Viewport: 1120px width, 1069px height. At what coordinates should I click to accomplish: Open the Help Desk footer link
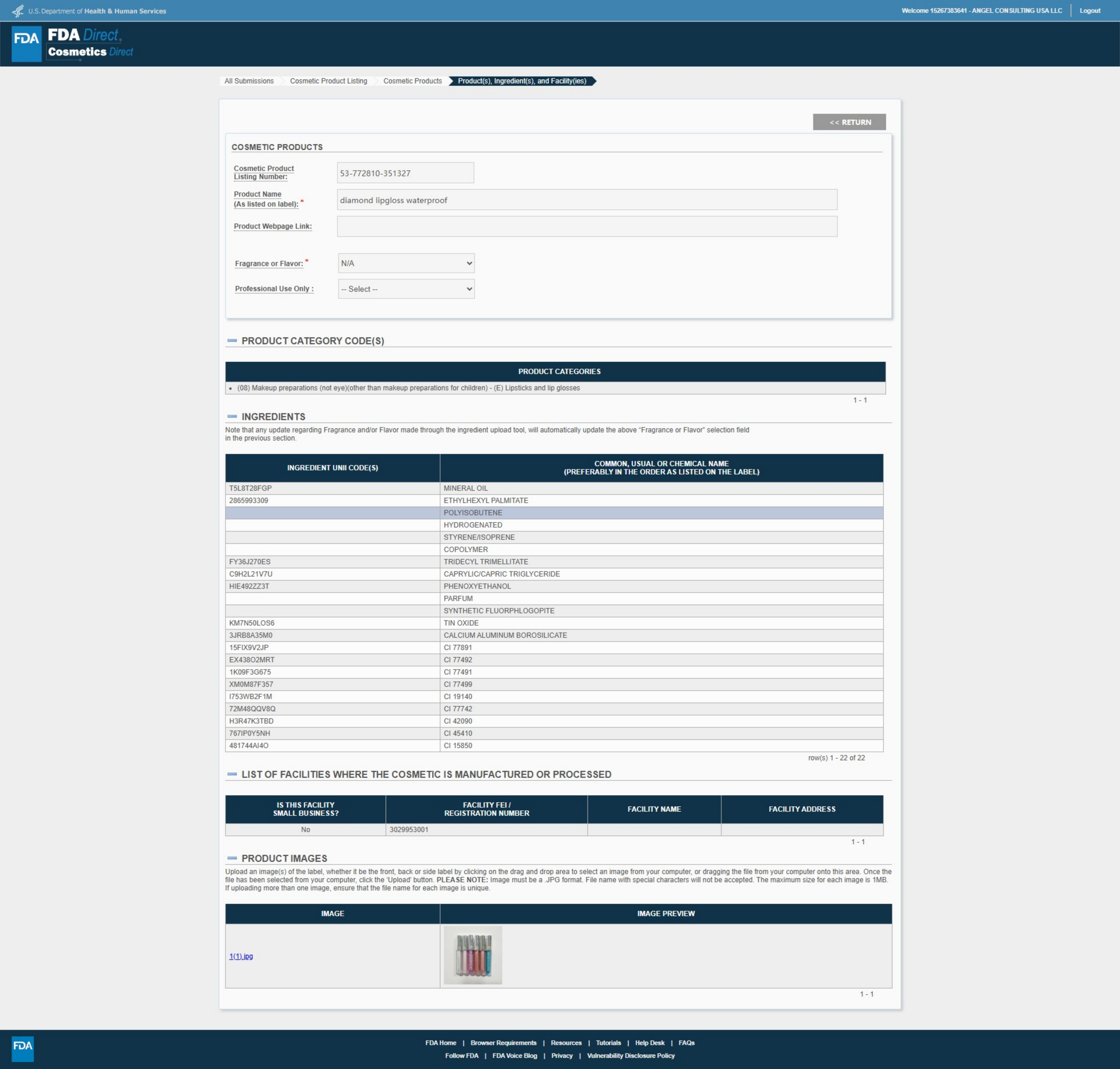(650, 1043)
